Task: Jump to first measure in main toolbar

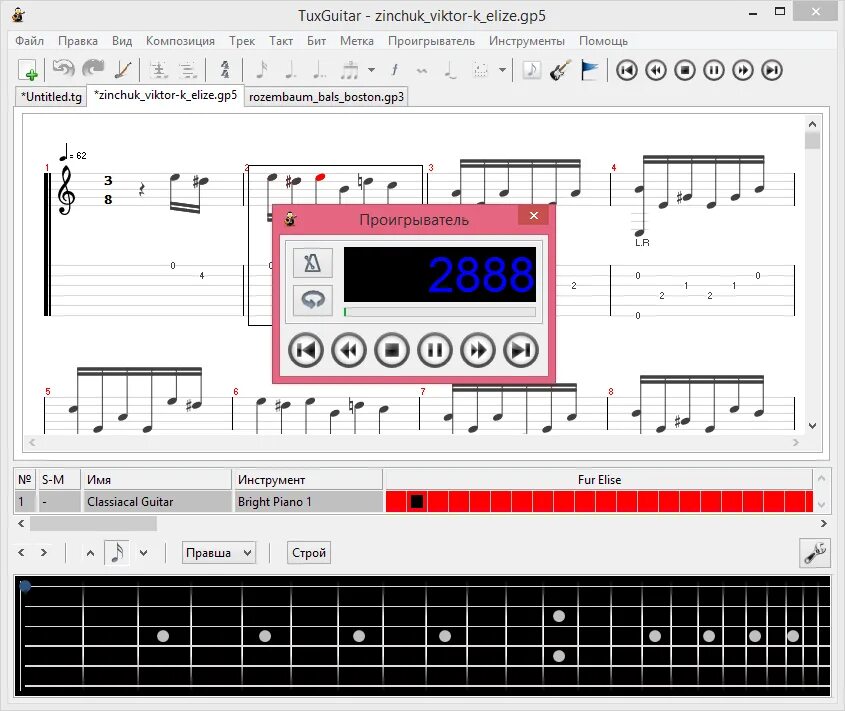Action: point(626,70)
